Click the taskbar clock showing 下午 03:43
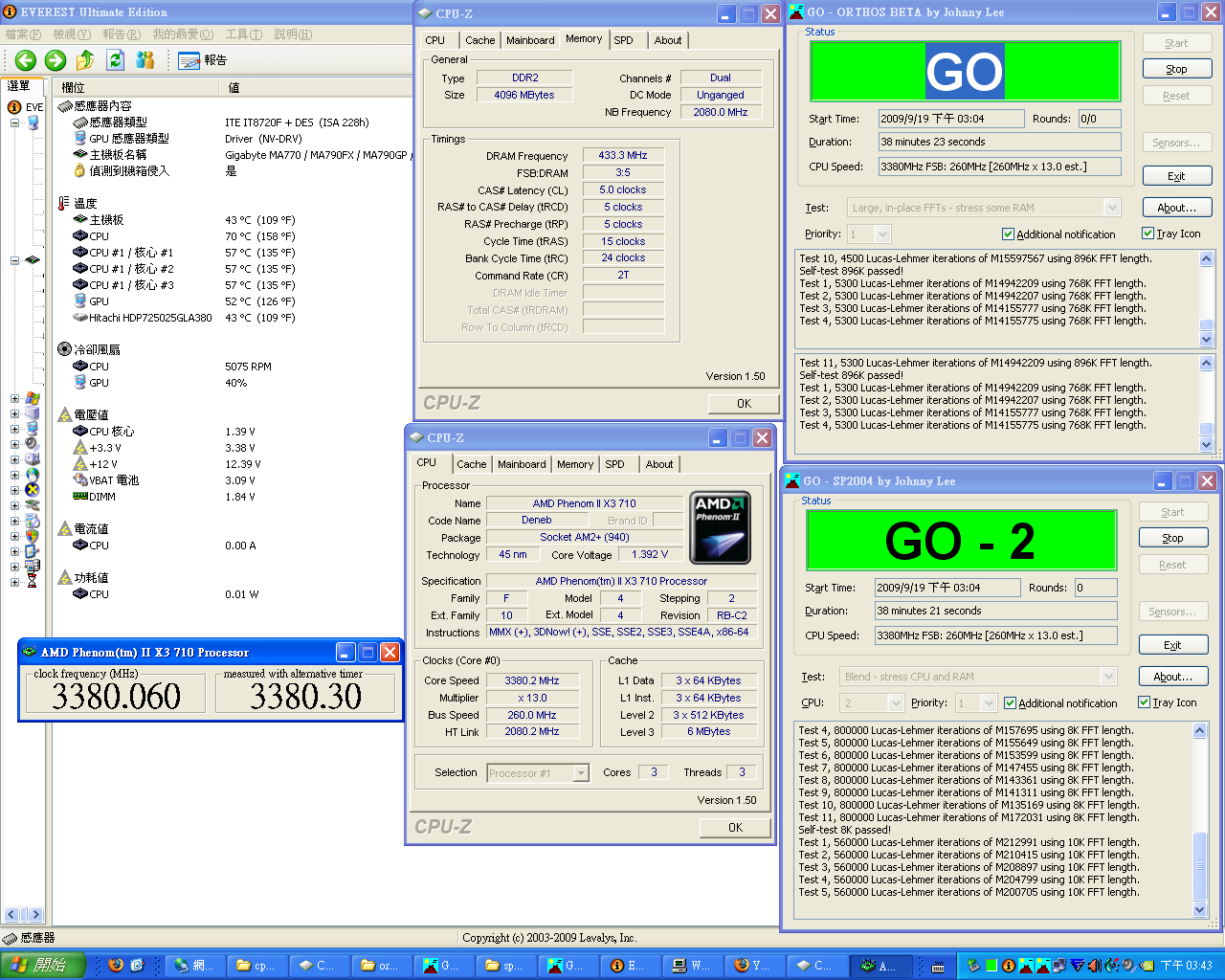 tap(1187, 966)
